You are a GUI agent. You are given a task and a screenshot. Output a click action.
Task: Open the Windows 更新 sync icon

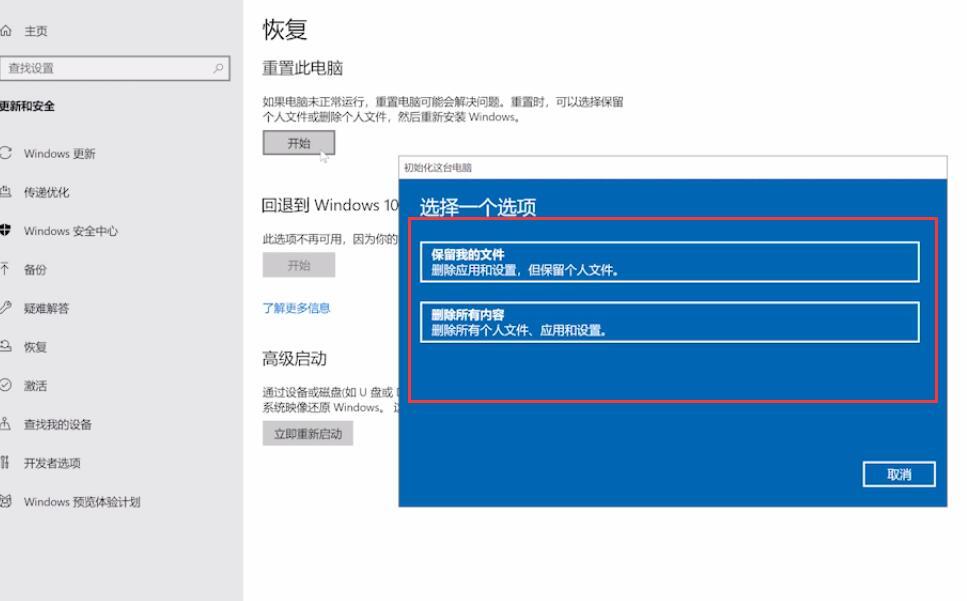[6, 153]
